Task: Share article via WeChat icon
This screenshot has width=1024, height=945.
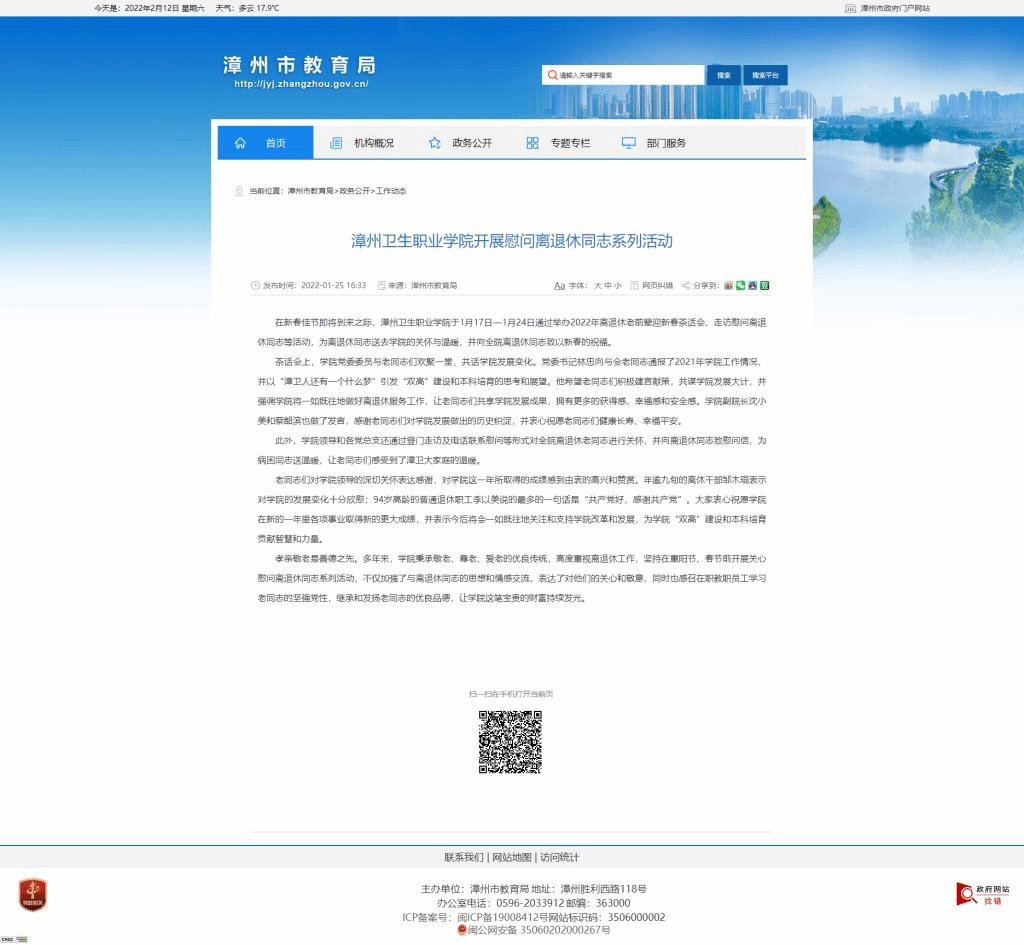Action: click(x=741, y=286)
